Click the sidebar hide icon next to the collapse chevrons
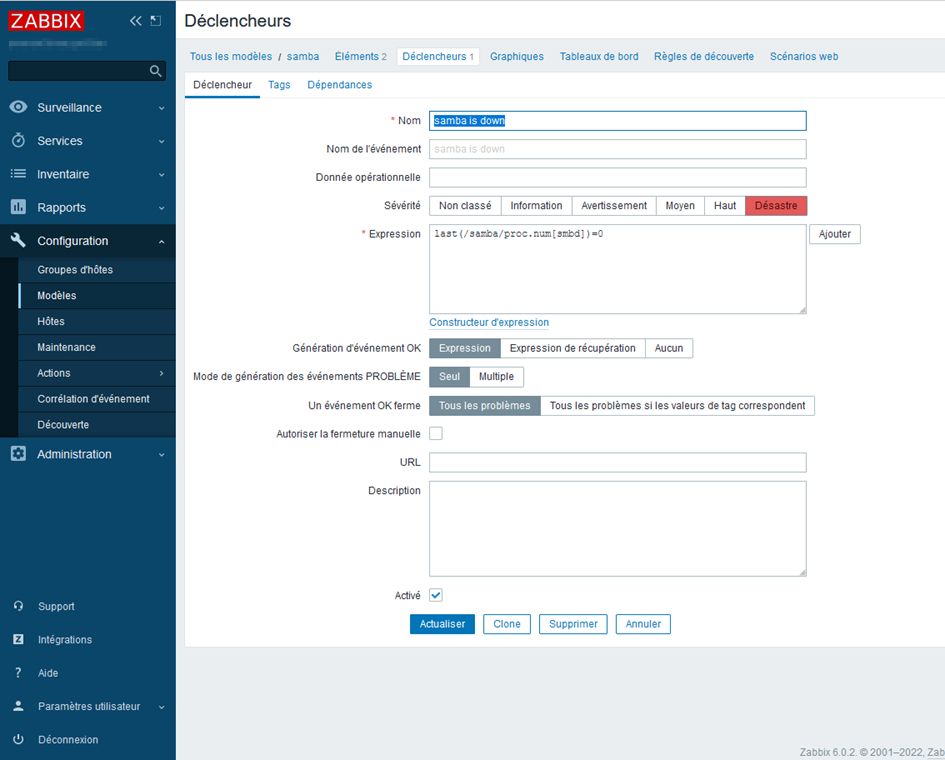This screenshot has width=945, height=760. 155,21
